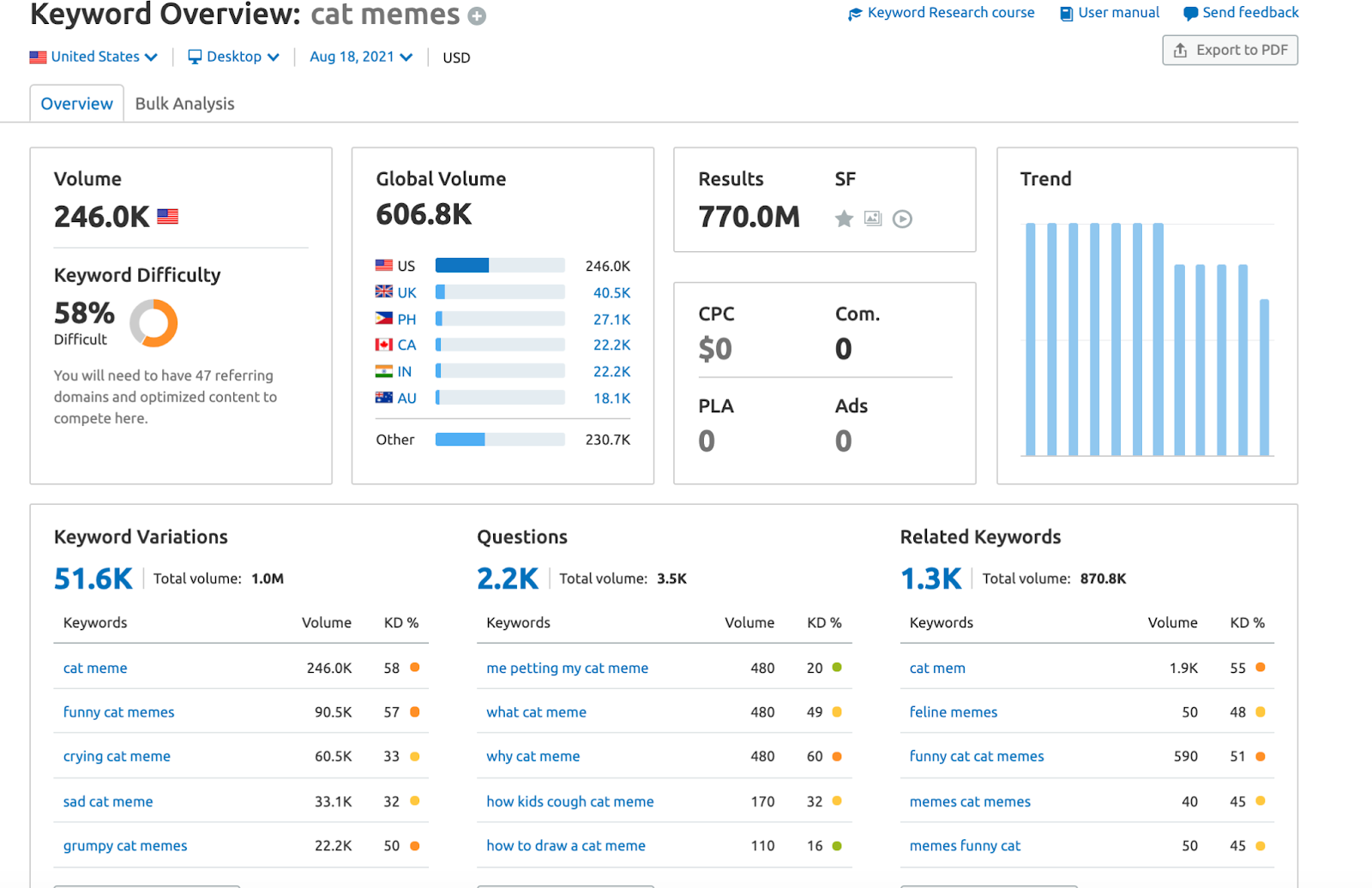Click the plus icon beside cat memes
This screenshot has height=888, width=1372.
tap(477, 16)
